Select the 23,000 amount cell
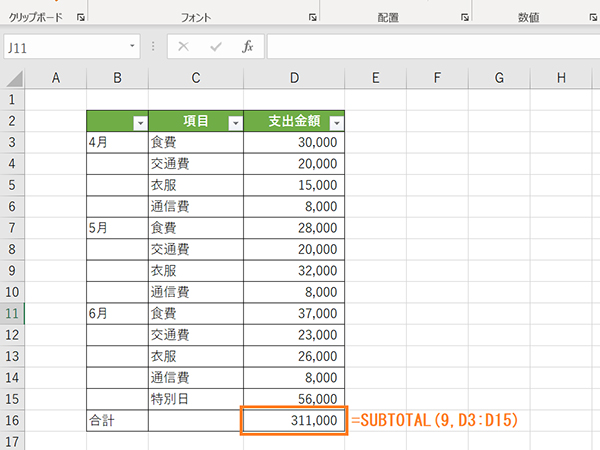Viewport: 600px width, 450px height. click(294, 335)
